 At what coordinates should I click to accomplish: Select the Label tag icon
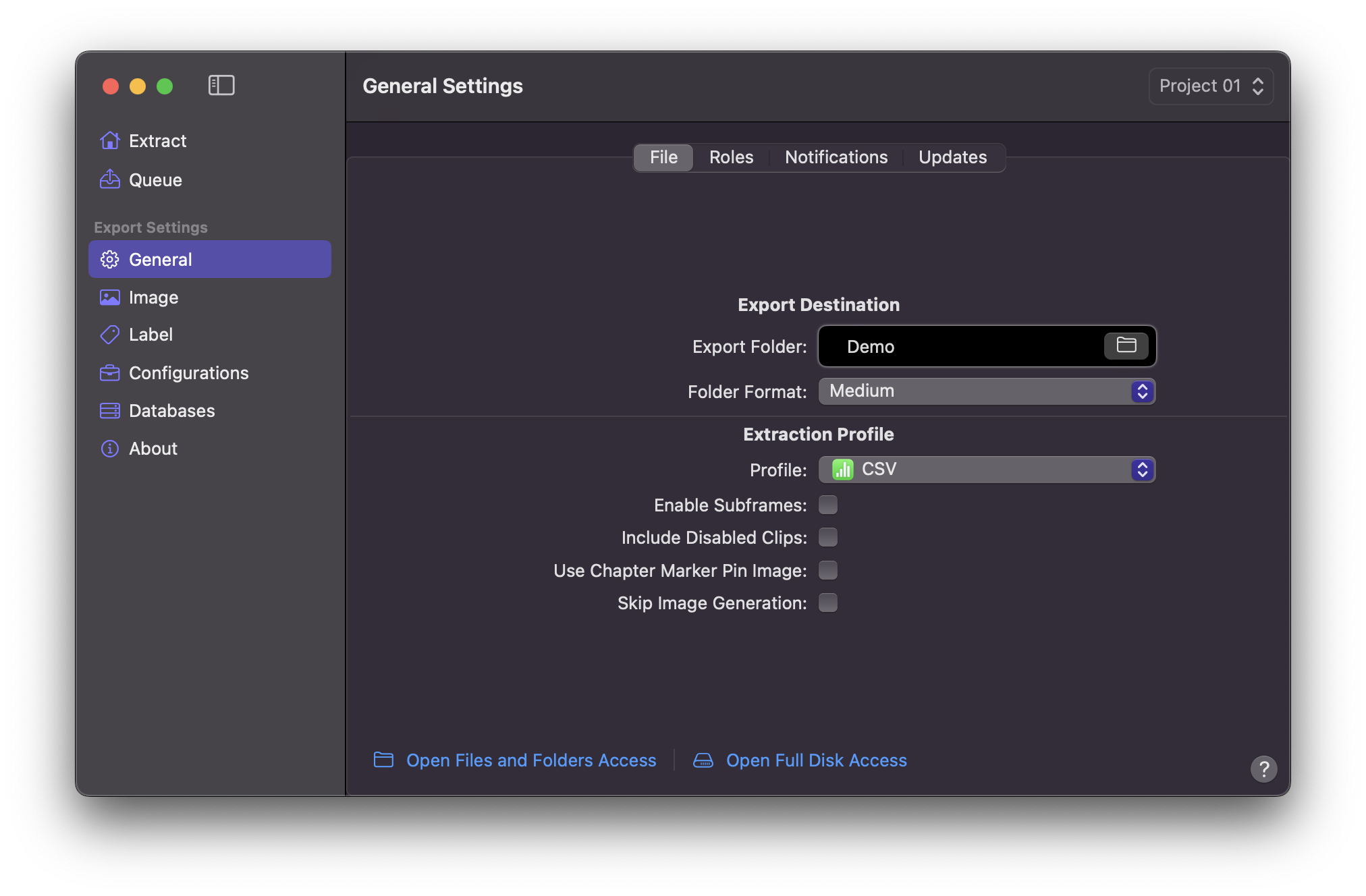click(110, 335)
